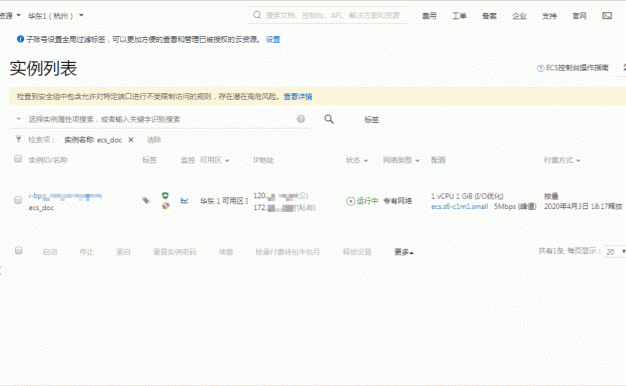Screen dimensions: 626x386
Task: Click the 实例ID/名称 column header
Action: (x=48, y=160)
